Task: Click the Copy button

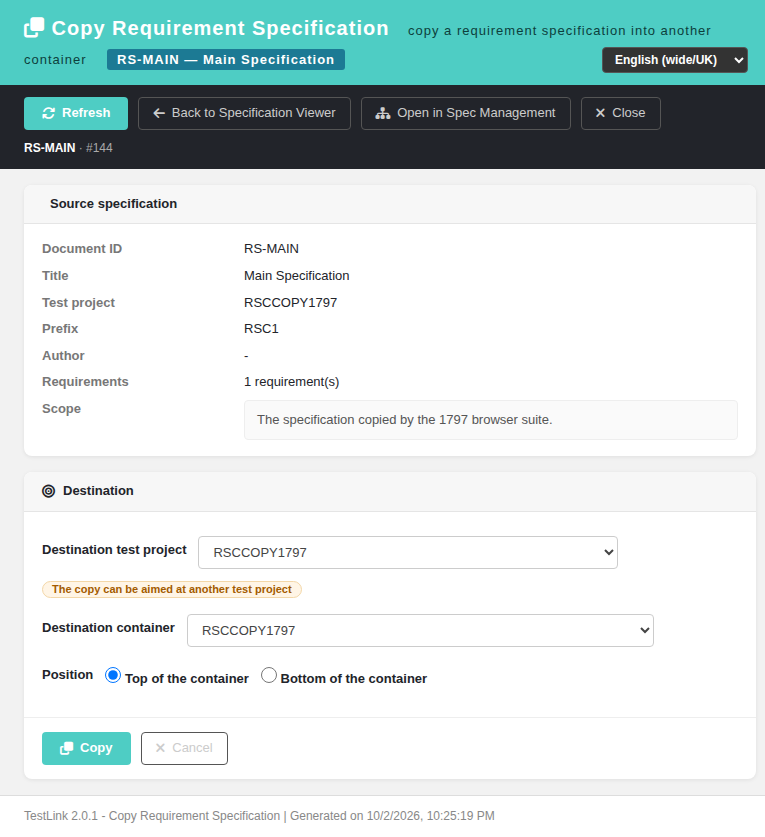Action: [86, 748]
